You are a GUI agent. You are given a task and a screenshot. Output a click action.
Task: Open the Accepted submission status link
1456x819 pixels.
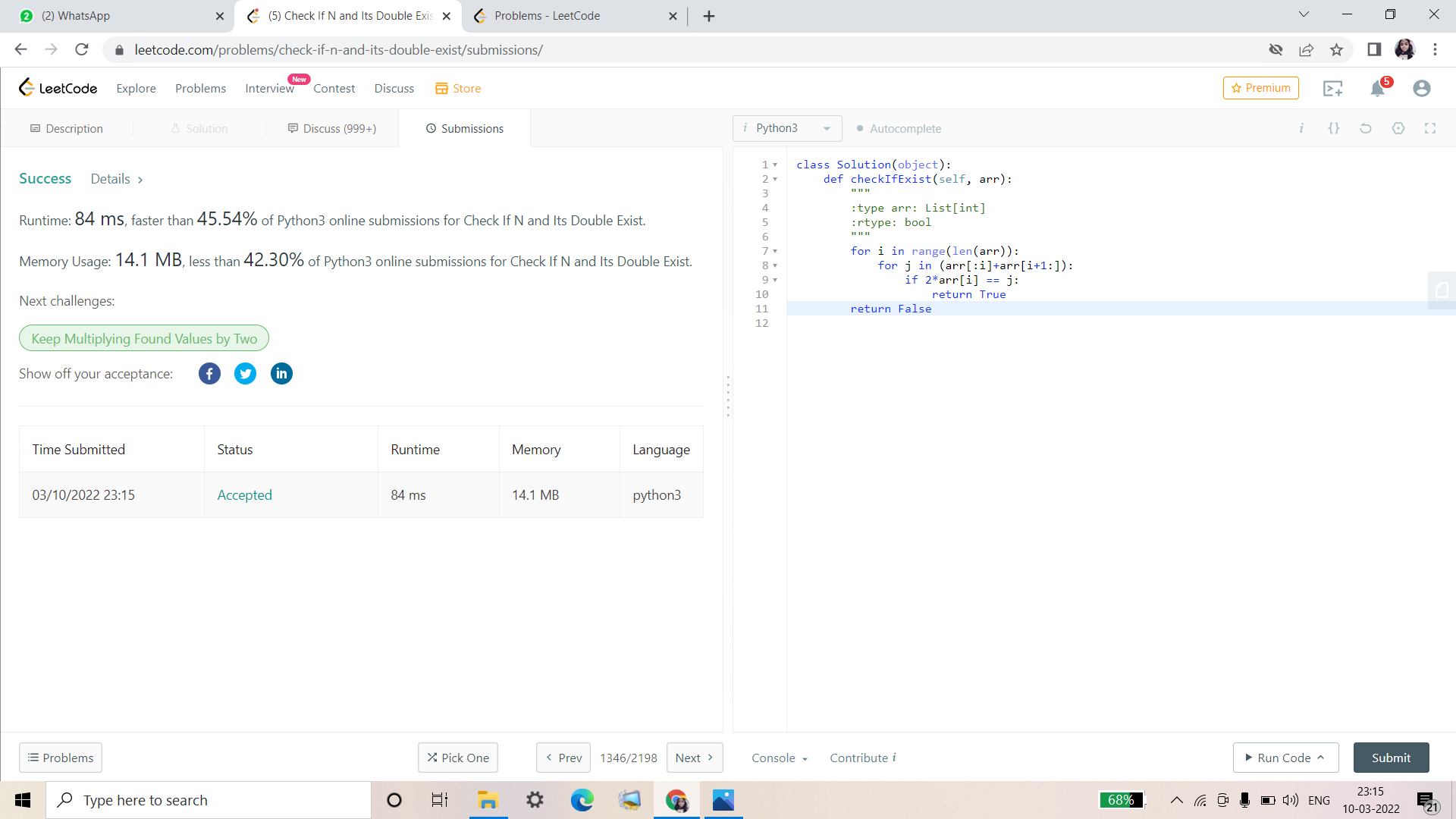244,494
